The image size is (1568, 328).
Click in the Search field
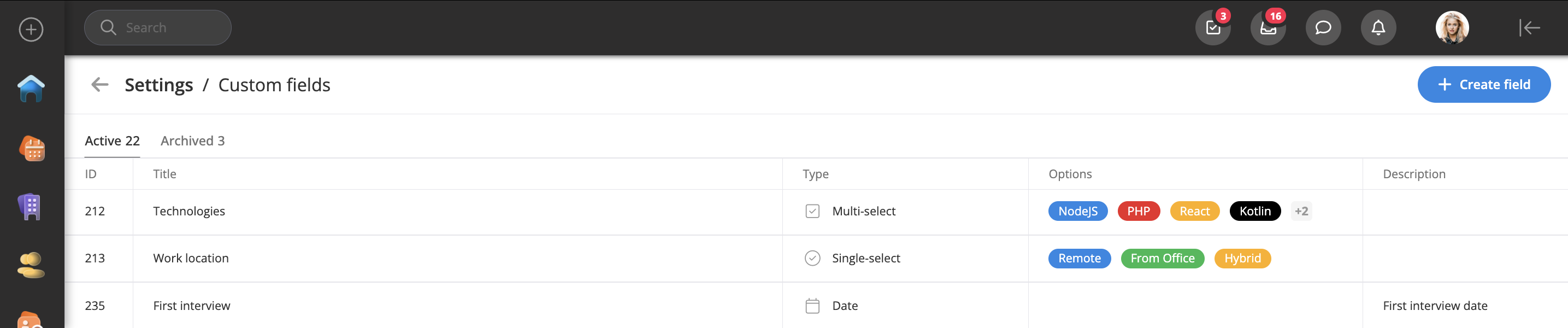(x=164, y=28)
